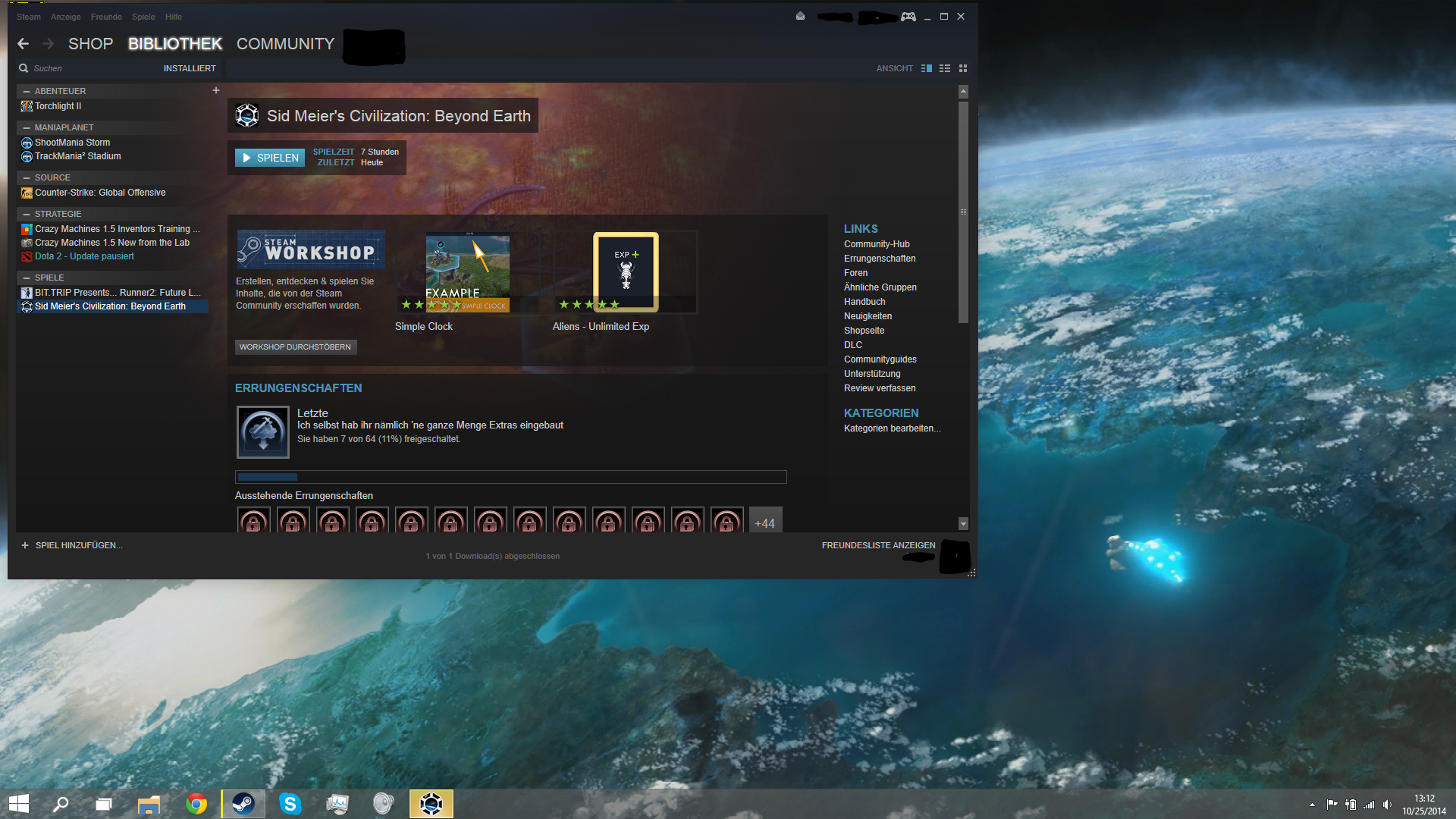1456x819 pixels.
Task: Open the Errungenschaften link
Action: tap(880, 259)
